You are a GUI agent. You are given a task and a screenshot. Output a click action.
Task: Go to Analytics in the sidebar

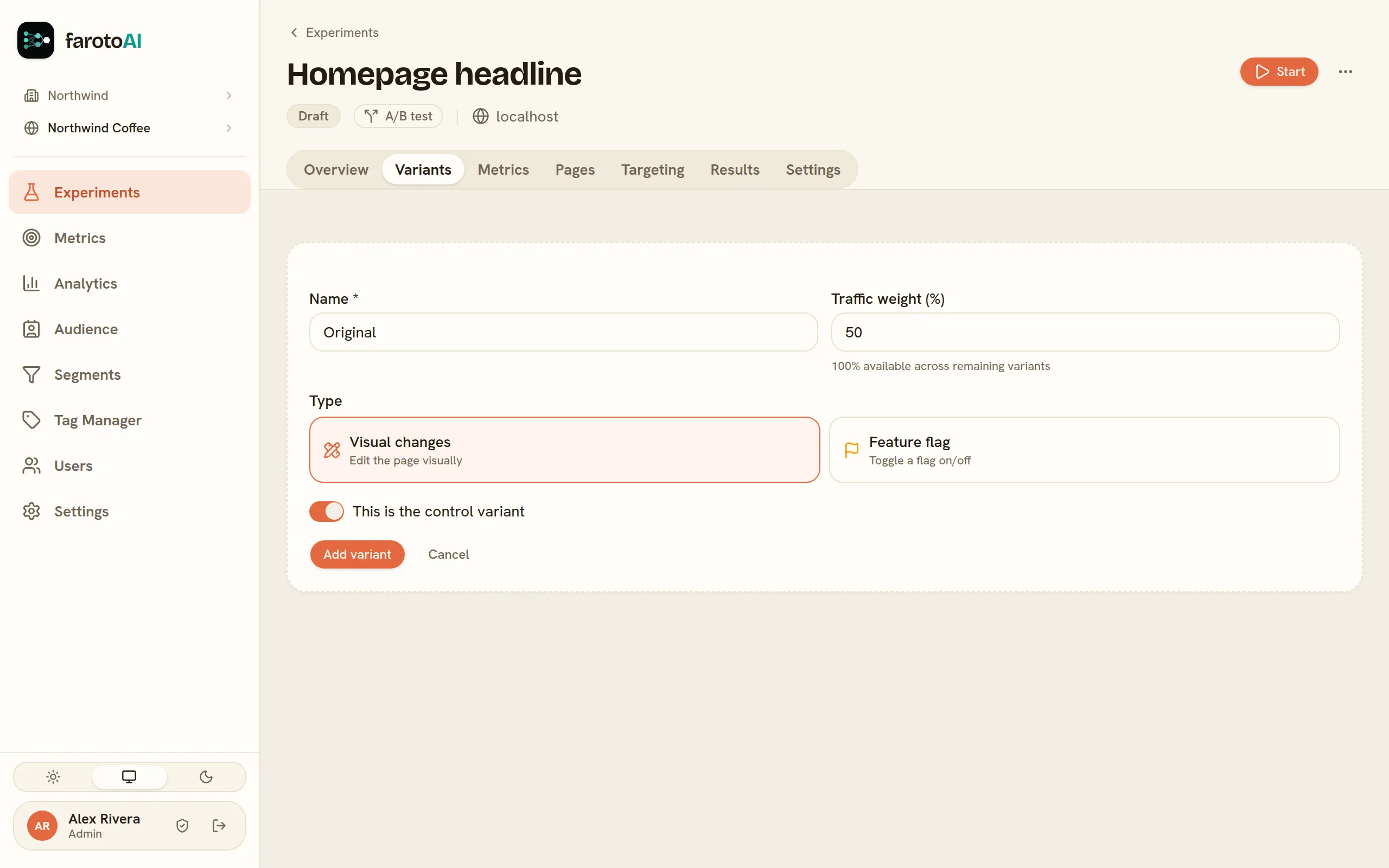[130, 284]
